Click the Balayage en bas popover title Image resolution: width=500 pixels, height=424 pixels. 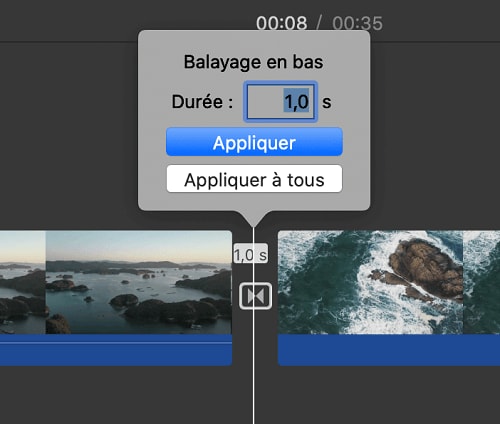point(253,62)
